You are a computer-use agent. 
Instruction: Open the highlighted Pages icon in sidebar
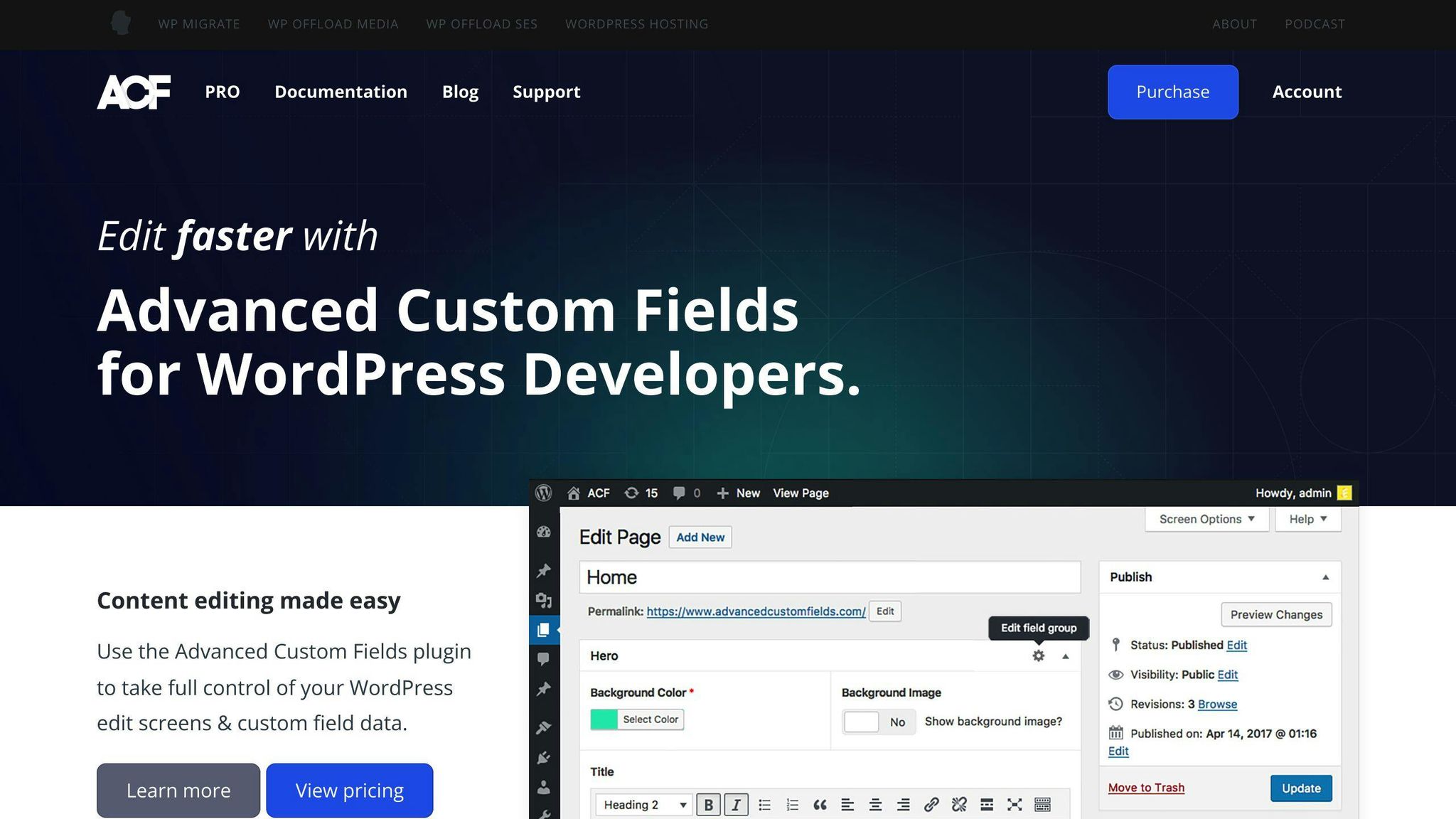tap(544, 629)
